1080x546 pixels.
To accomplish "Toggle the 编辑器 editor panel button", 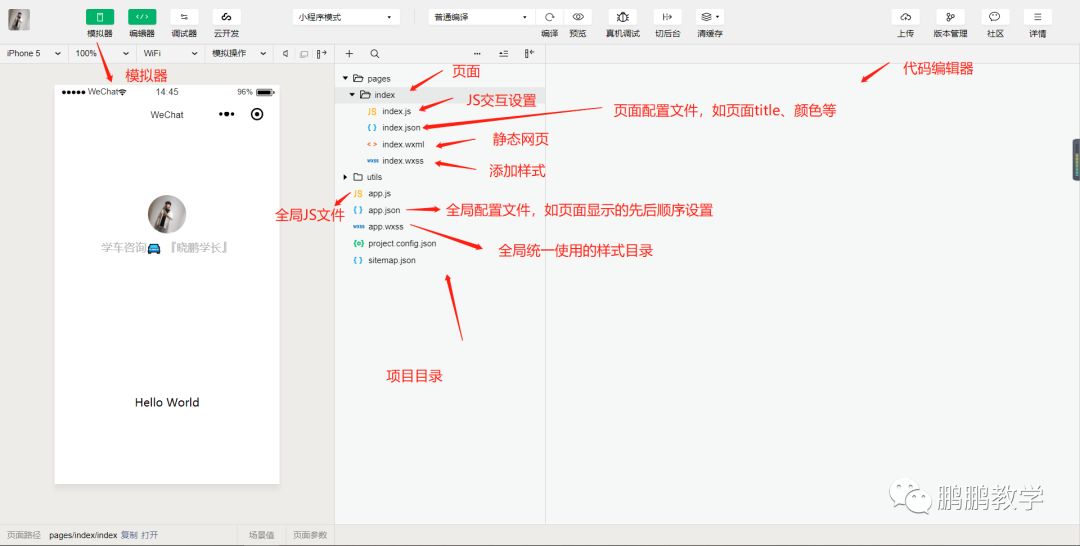I will [142, 17].
